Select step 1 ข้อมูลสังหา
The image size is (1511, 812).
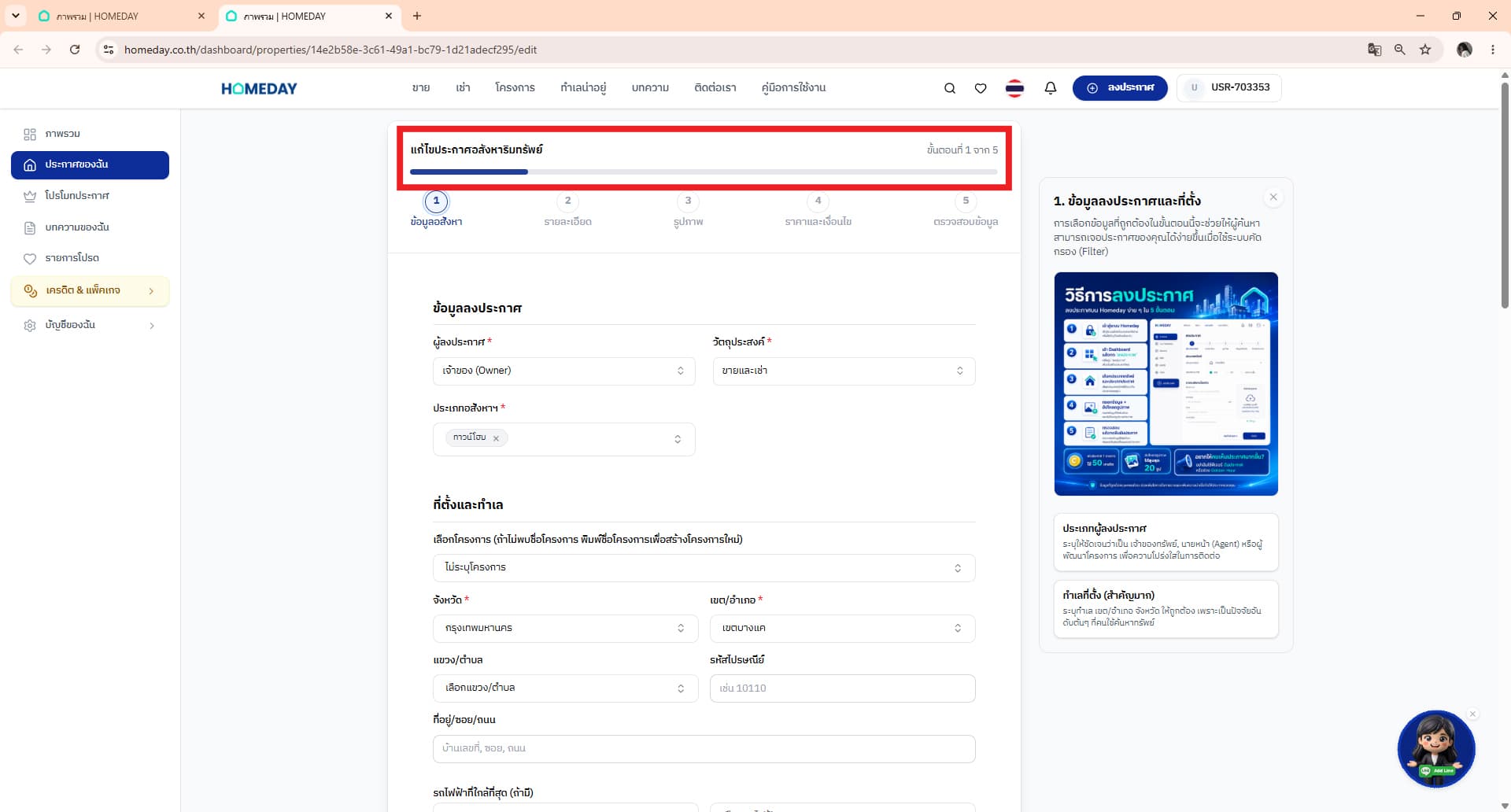click(436, 209)
